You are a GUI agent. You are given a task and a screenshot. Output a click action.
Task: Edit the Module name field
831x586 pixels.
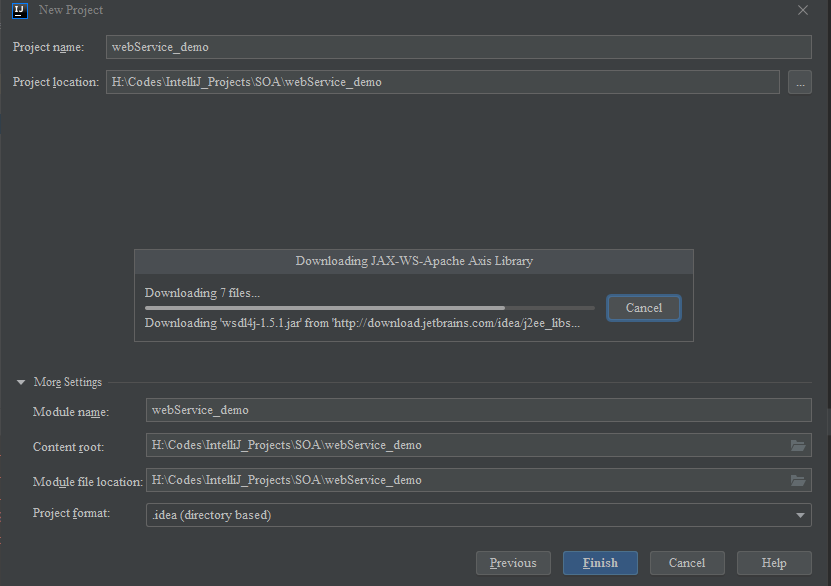pos(479,410)
